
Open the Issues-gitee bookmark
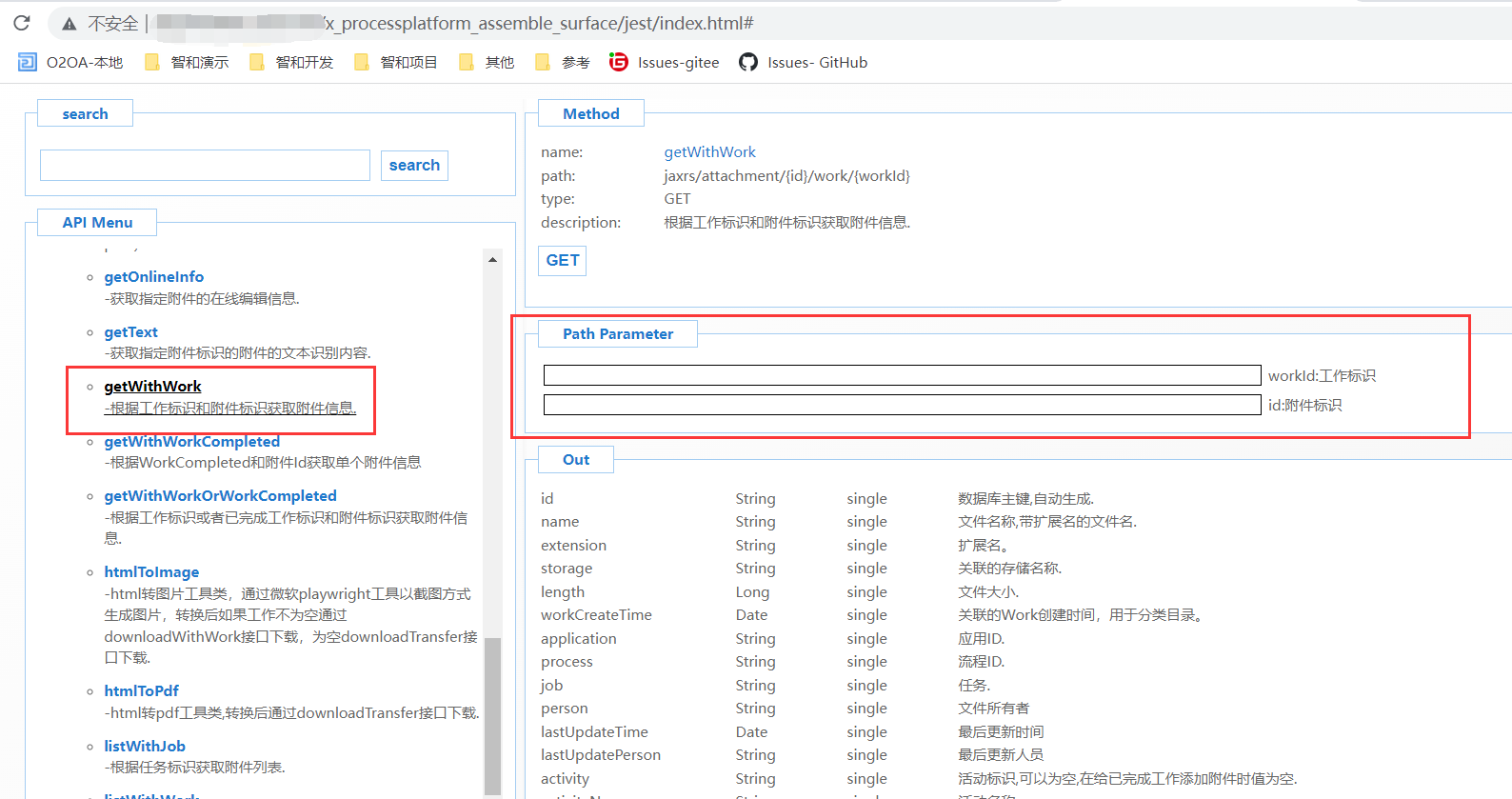point(665,63)
